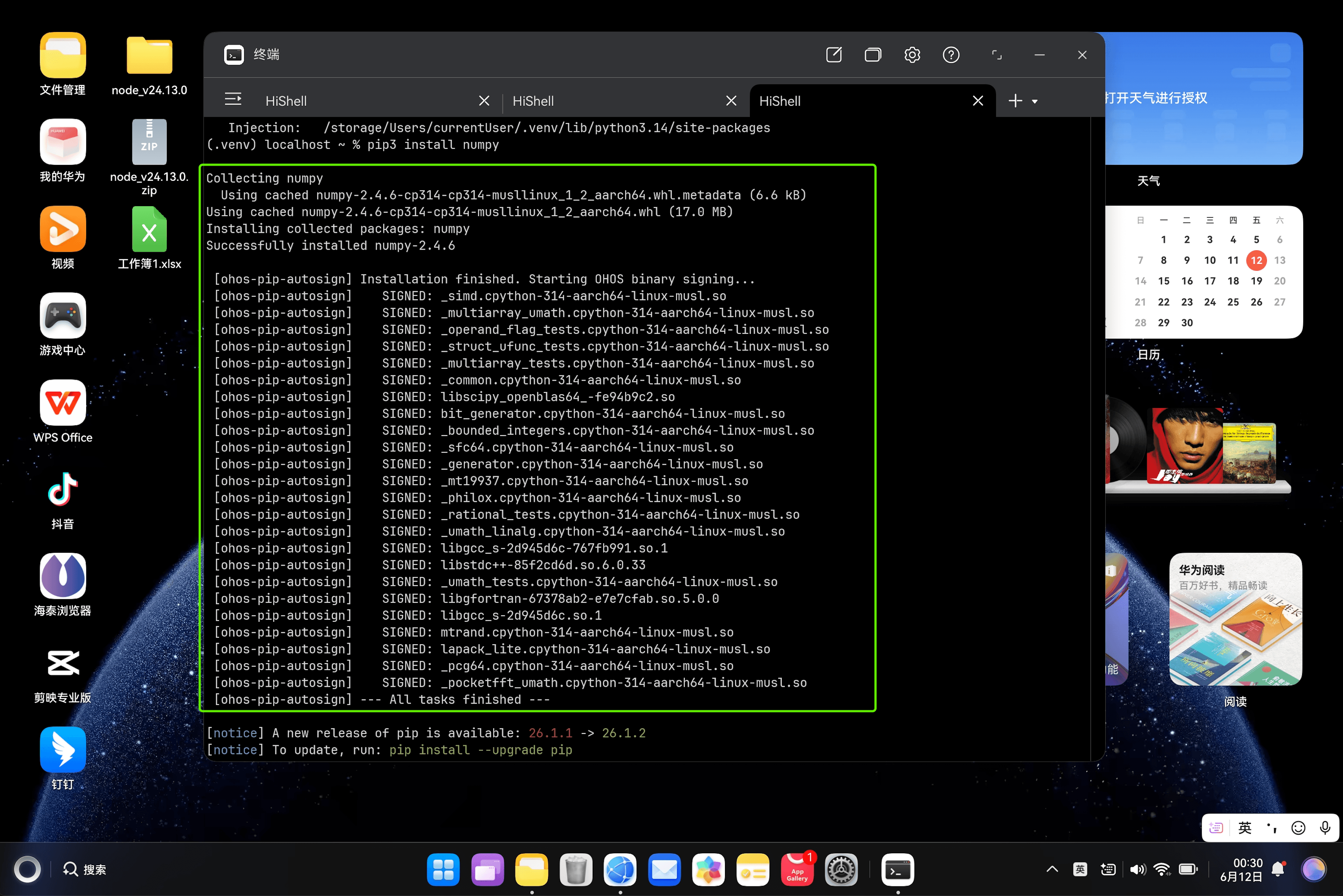Open the terminal help question mark
1343x896 pixels.
pos(951,55)
